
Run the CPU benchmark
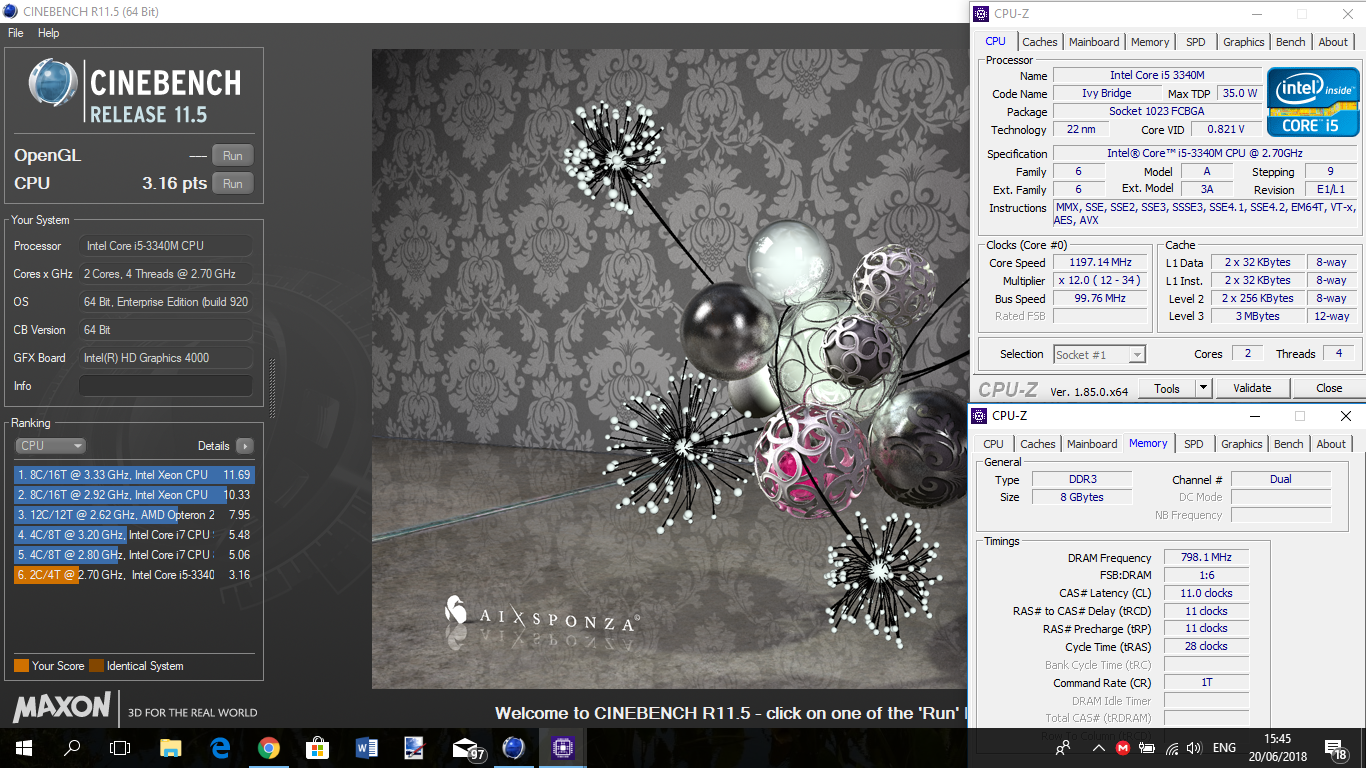click(x=233, y=183)
